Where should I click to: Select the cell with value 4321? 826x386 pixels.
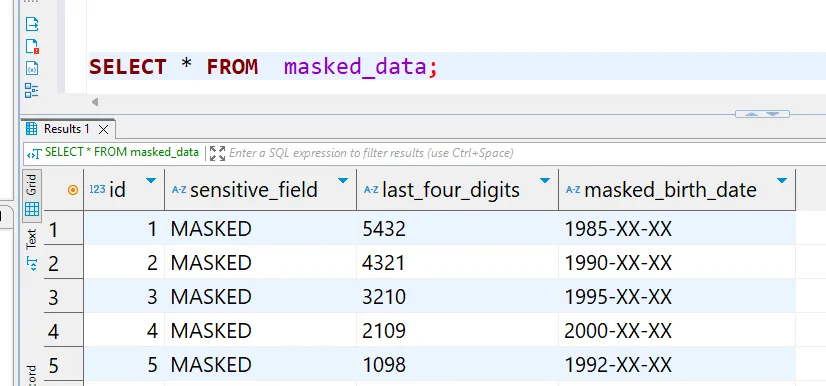(458, 262)
